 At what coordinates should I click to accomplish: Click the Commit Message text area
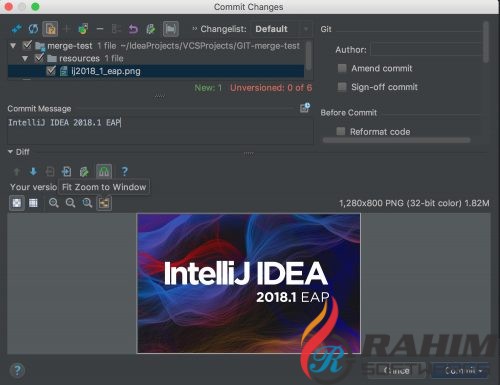[x=160, y=130]
